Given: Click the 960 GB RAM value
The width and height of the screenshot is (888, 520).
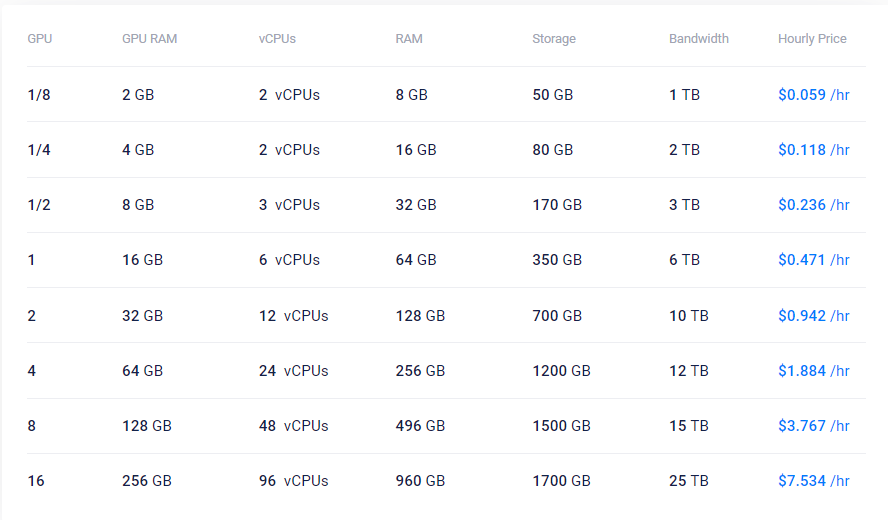Looking at the screenshot, I should point(420,481).
